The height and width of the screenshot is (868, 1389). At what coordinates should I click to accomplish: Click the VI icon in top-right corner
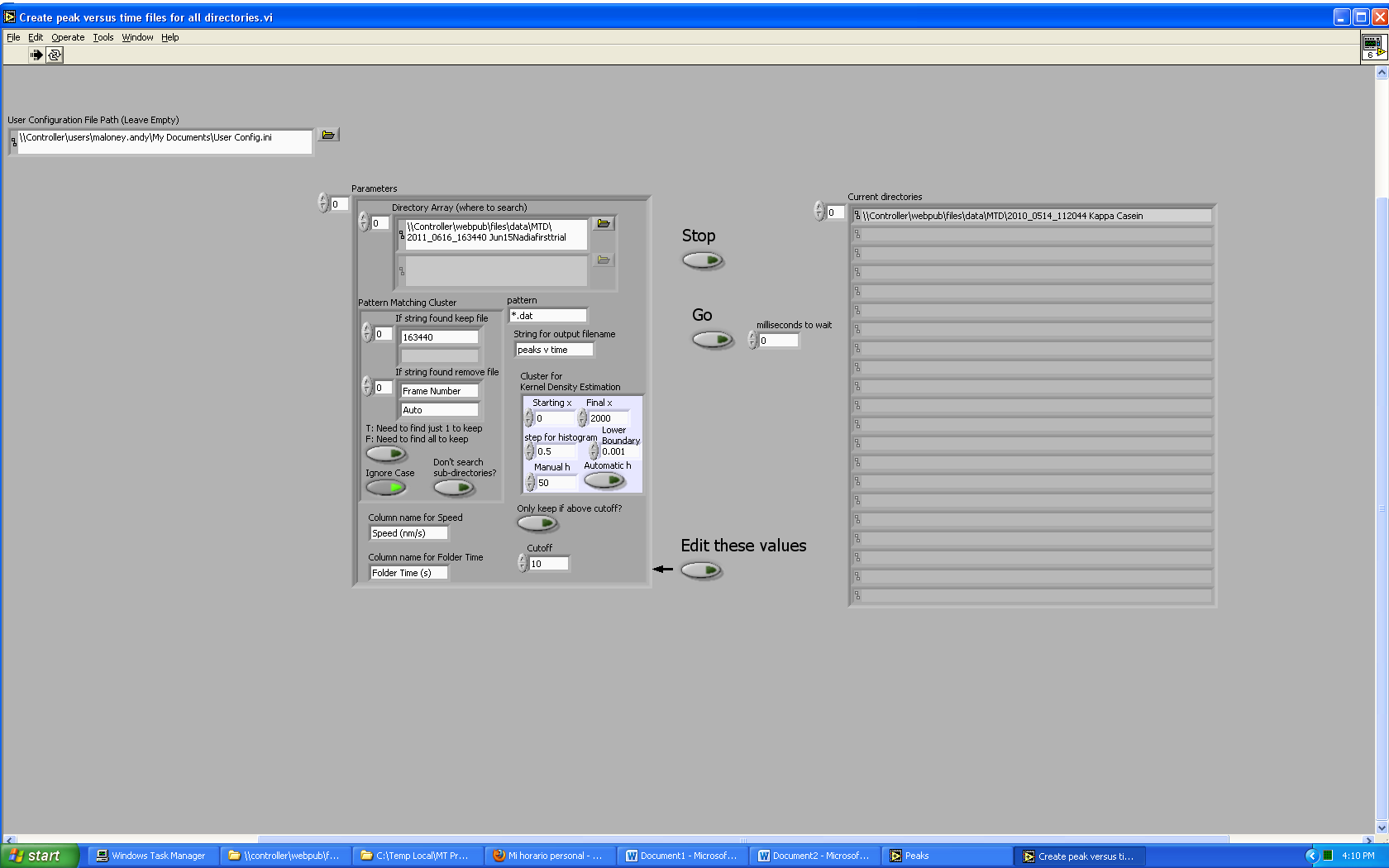coord(1372,46)
